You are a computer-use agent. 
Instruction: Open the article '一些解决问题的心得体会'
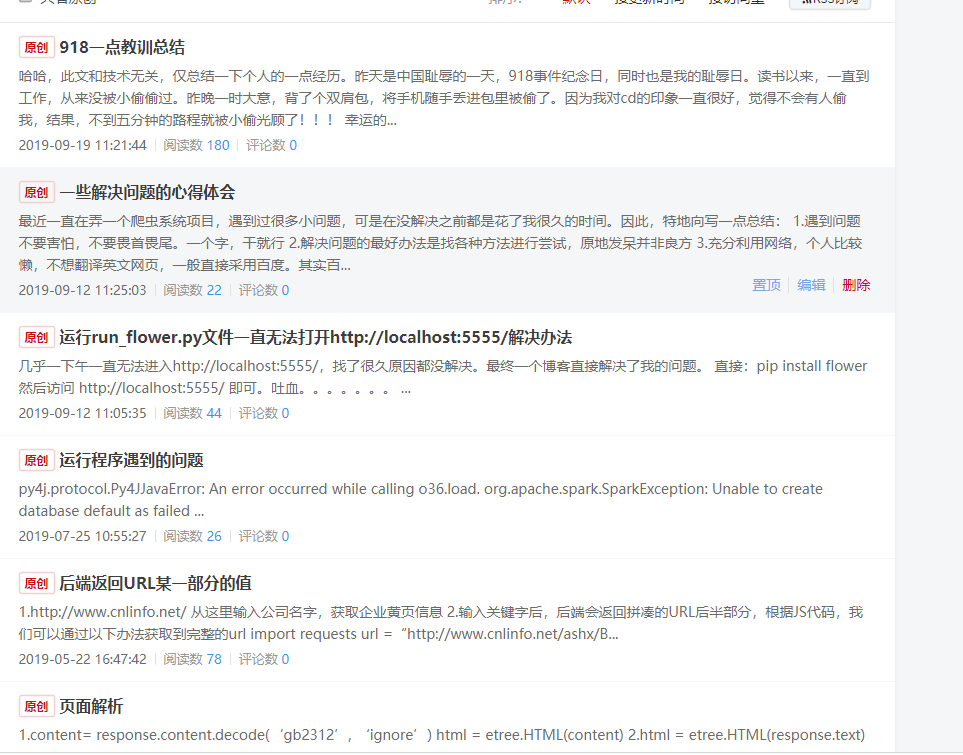(x=147, y=192)
